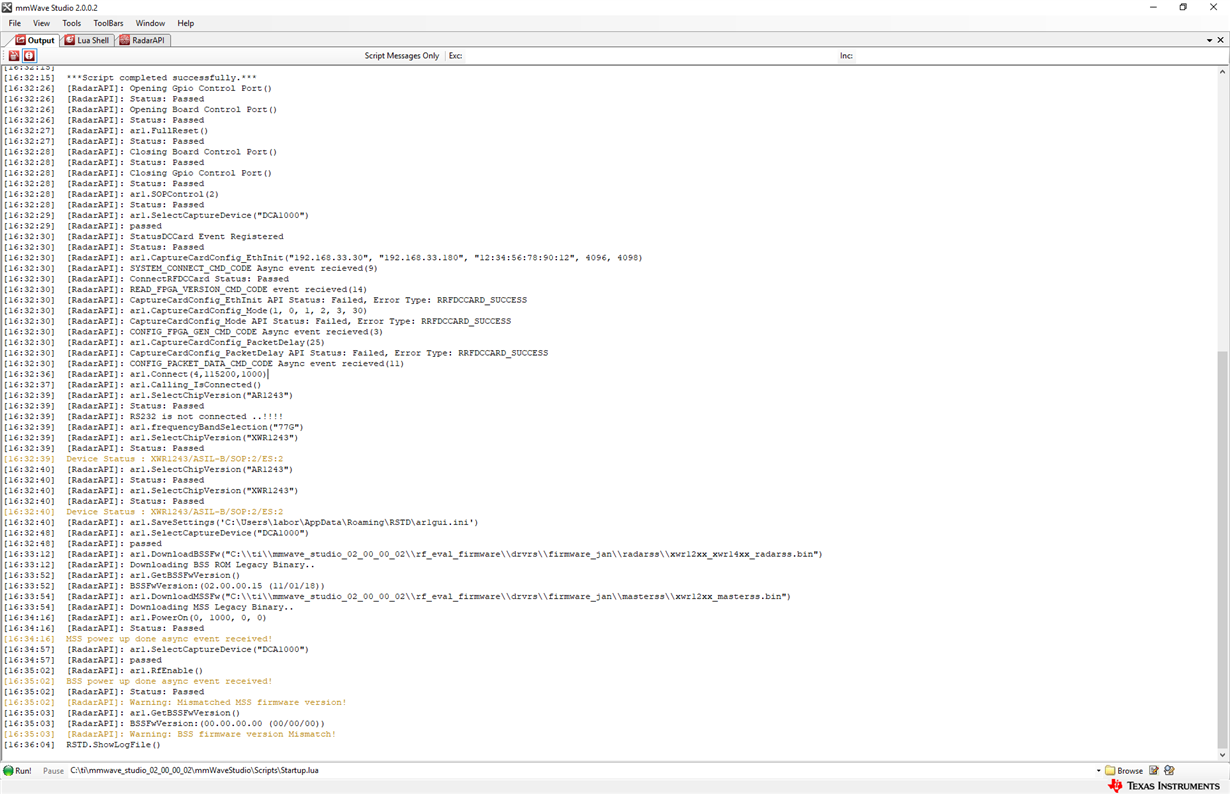Screen dimensions: 1230x794
Task: Click the info icon in Output toolbar
Action: [x=29, y=56]
